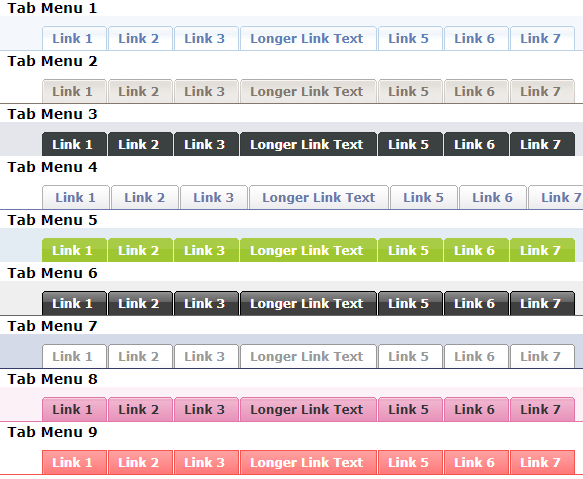
Task: Open red Longer Link Text in Tab Menu 9
Action: [308, 462]
